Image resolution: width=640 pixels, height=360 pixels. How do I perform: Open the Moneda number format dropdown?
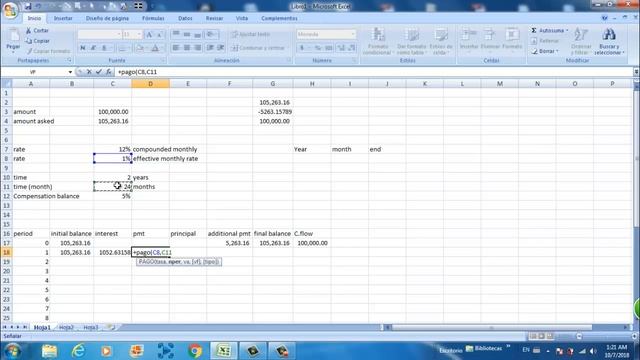pos(353,34)
